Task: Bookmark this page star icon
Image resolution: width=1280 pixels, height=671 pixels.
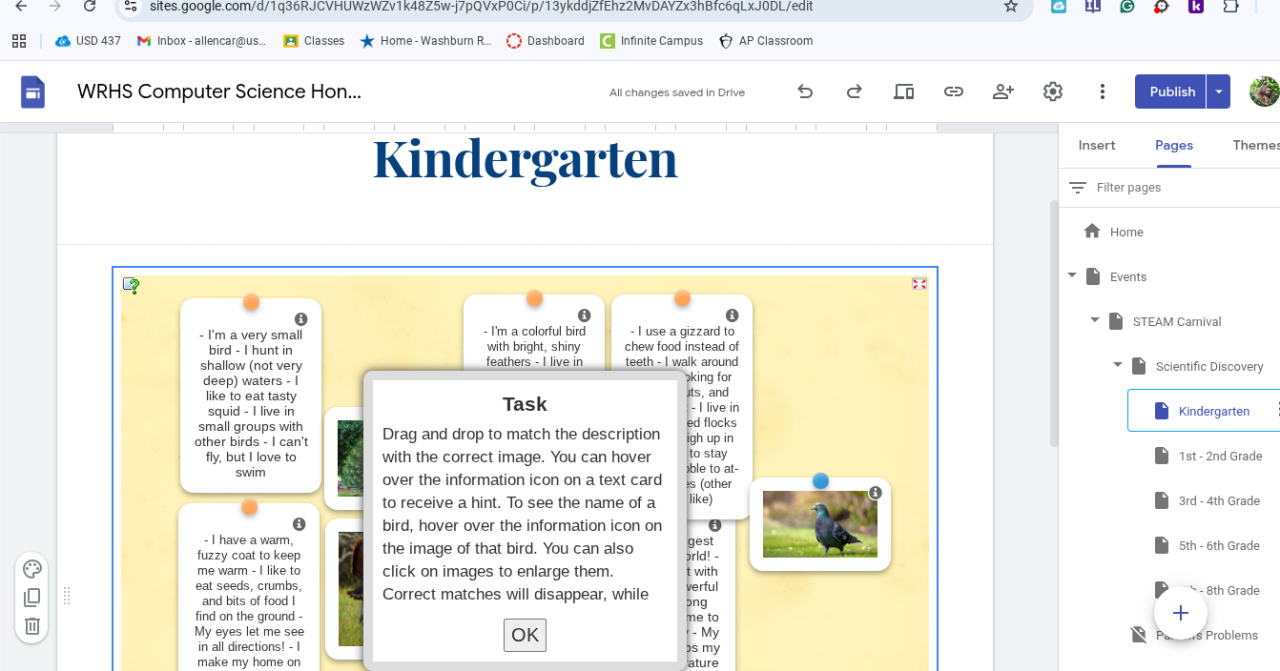Action: 1011,6
